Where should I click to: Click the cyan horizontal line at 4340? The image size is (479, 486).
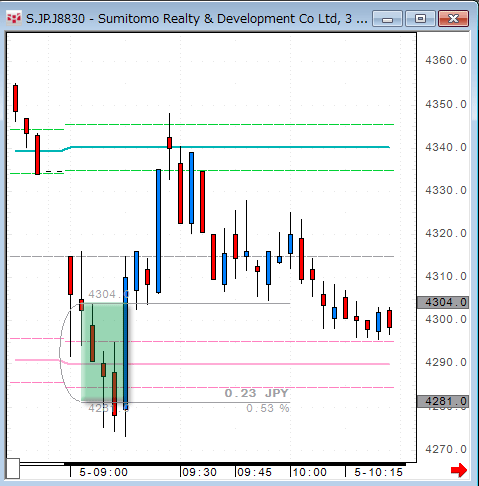(x=230, y=147)
